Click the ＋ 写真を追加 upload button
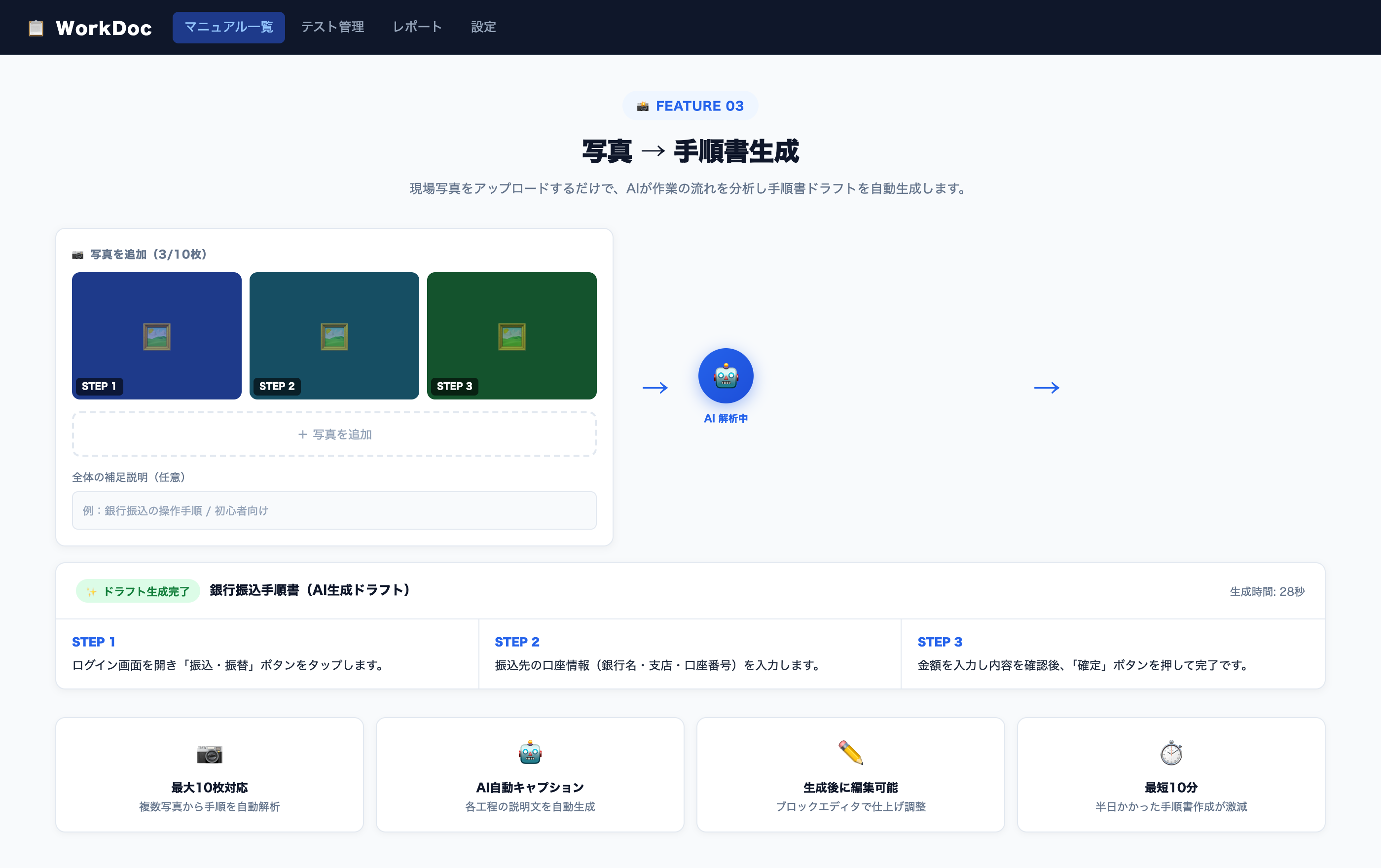 334,434
